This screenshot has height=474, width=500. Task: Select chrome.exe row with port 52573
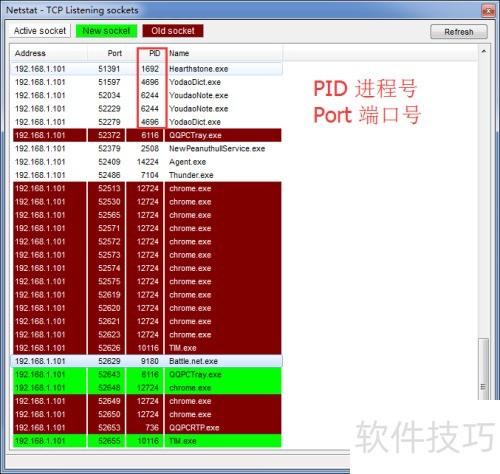pos(147,255)
